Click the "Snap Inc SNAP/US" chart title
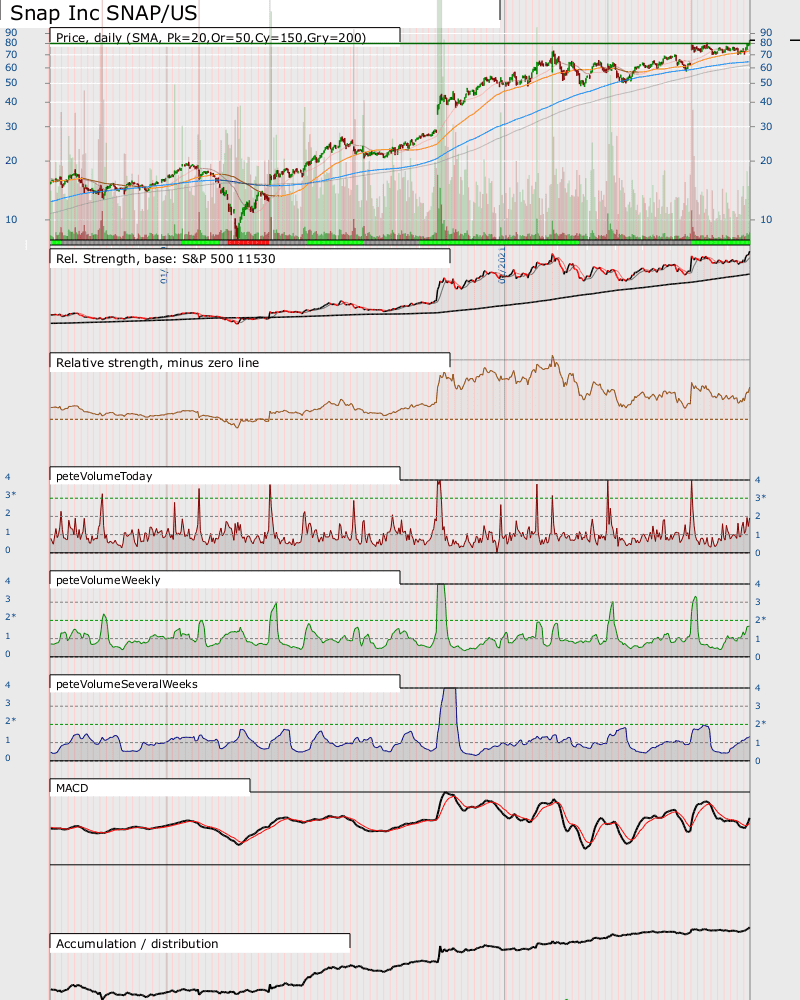The image size is (800, 1000). [x=104, y=13]
